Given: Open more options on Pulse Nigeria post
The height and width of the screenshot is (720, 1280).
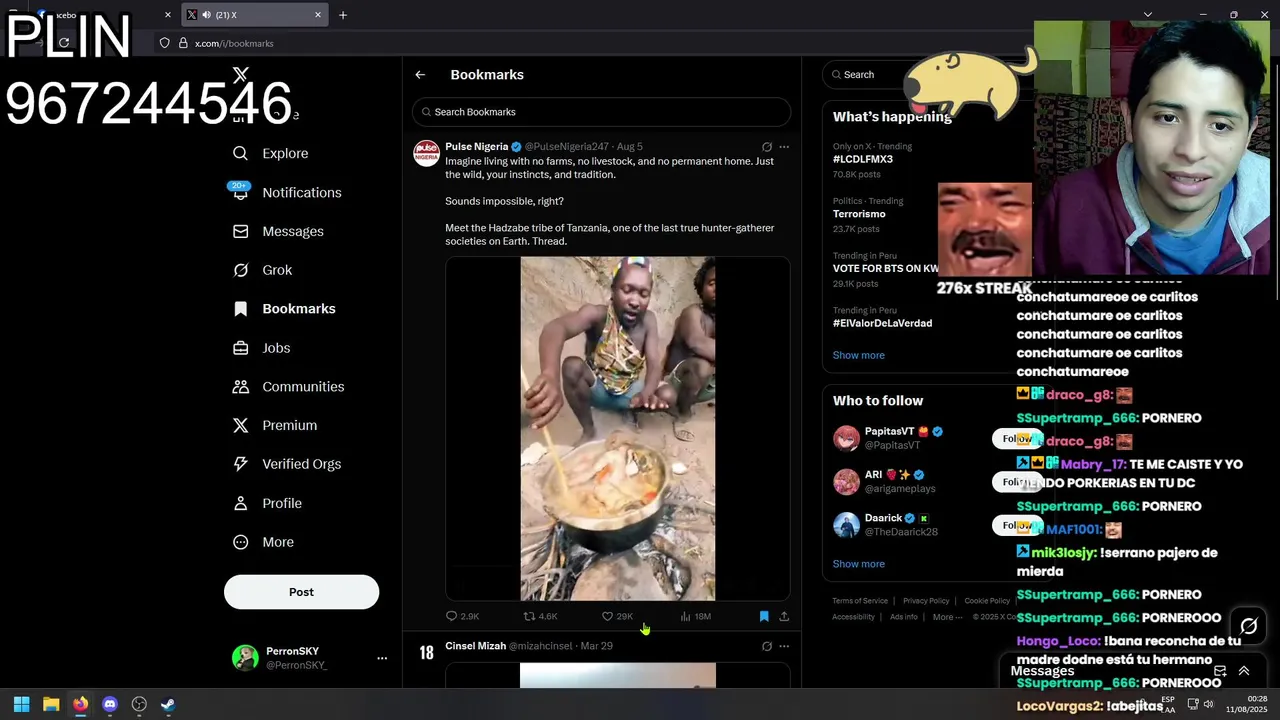Looking at the screenshot, I should pyautogui.click(x=784, y=147).
